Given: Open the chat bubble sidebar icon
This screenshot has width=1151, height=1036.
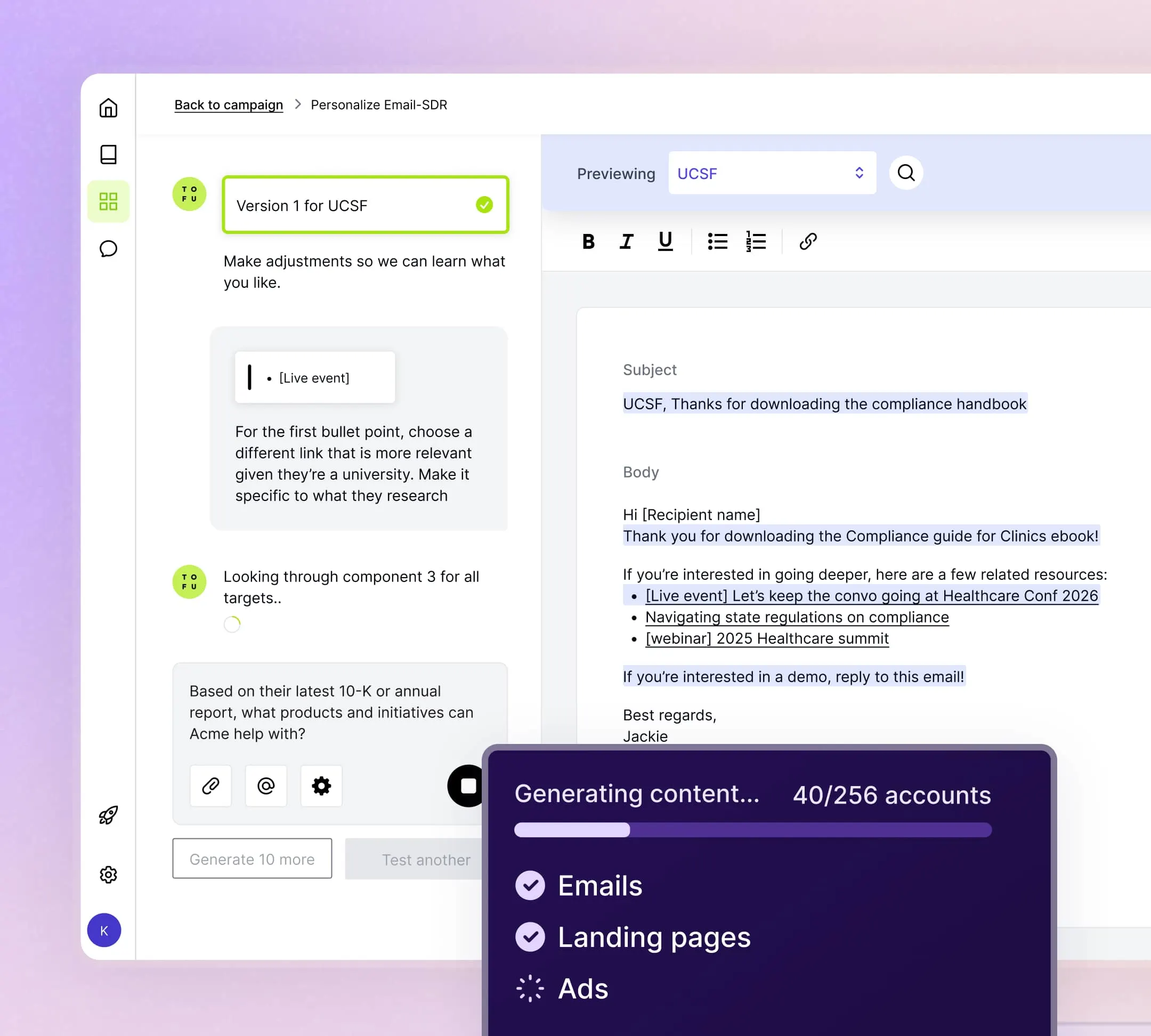Looking at the screenshot, I should (x=108, y=249).
